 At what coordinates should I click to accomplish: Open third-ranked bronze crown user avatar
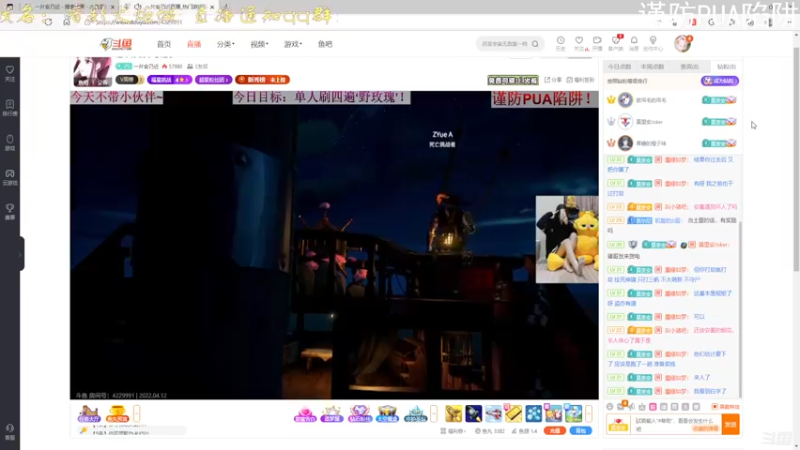click(x=625, y=143)
